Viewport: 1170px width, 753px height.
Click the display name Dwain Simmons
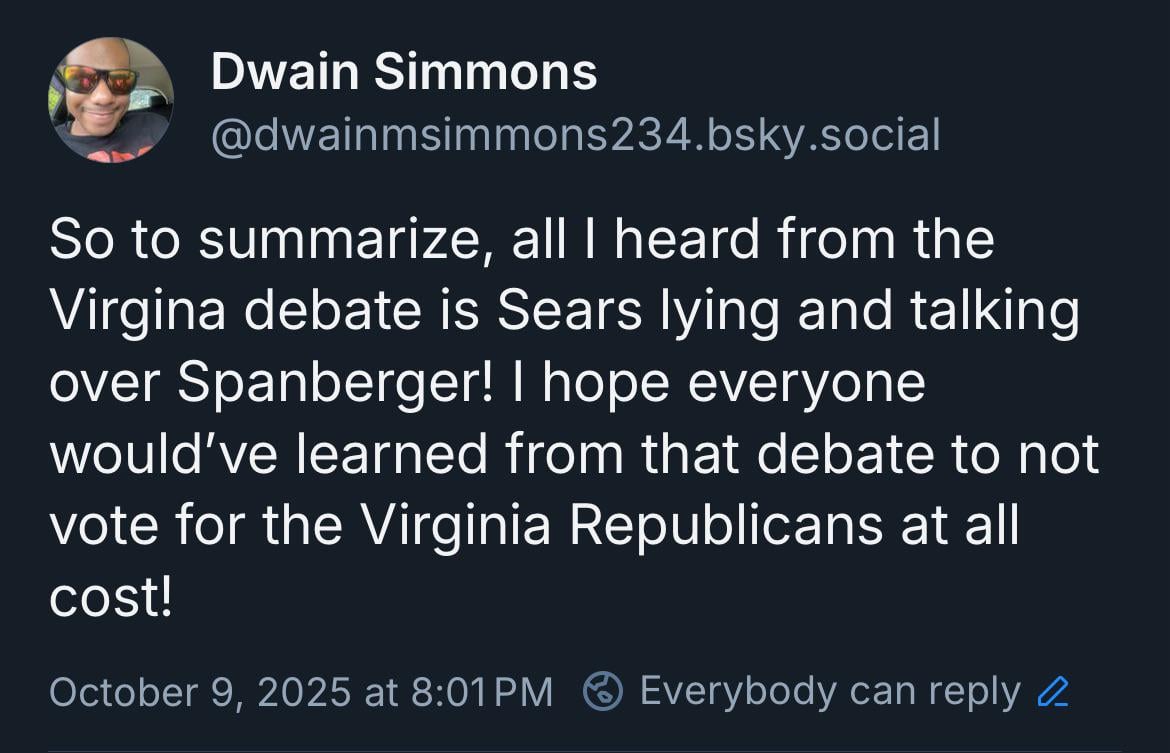(404, 72)
